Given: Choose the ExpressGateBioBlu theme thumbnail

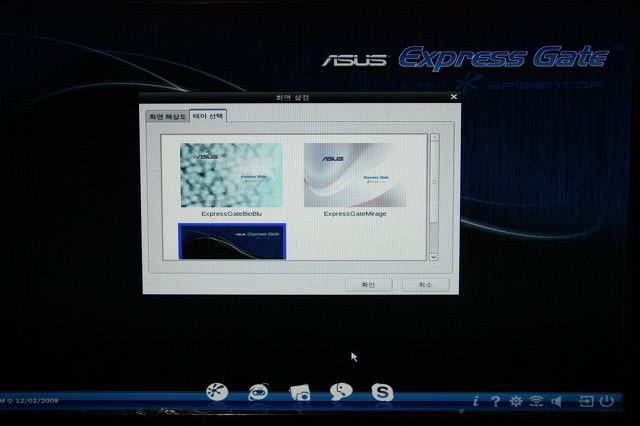Looking at the screenshot, I should pos(231,175).
